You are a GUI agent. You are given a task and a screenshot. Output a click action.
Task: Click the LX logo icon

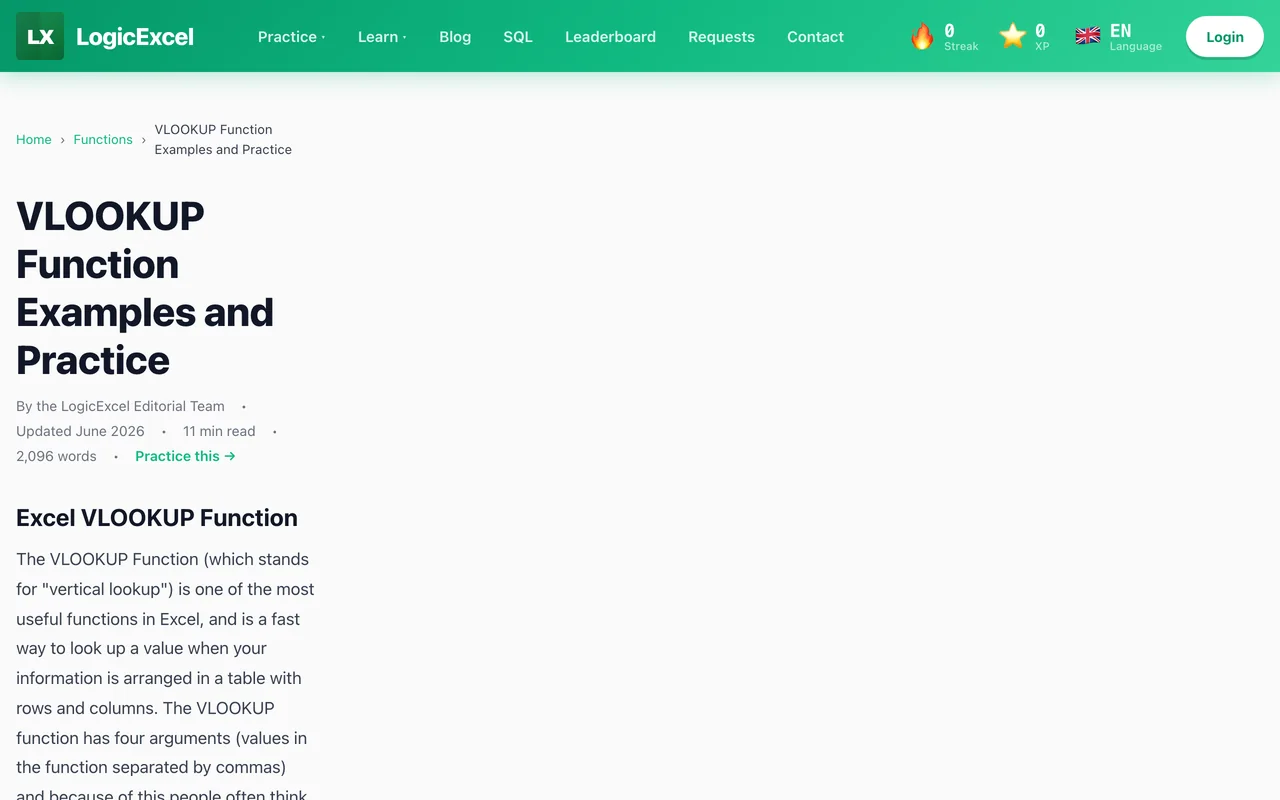pyautogui.click(x=40, y=36)
